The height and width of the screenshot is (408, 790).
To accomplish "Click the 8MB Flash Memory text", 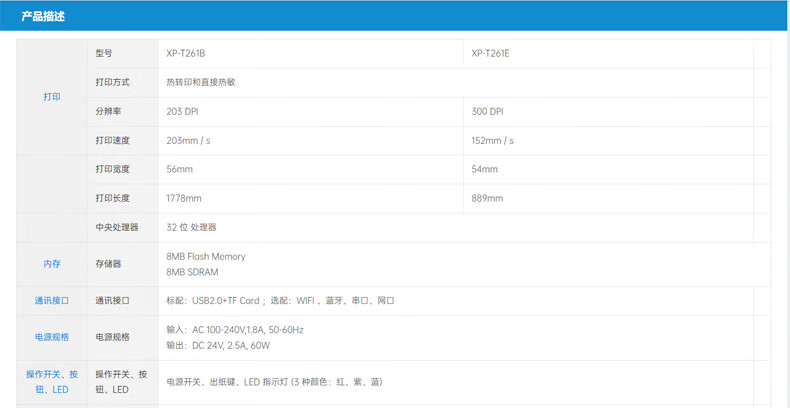I will point(205,257).
